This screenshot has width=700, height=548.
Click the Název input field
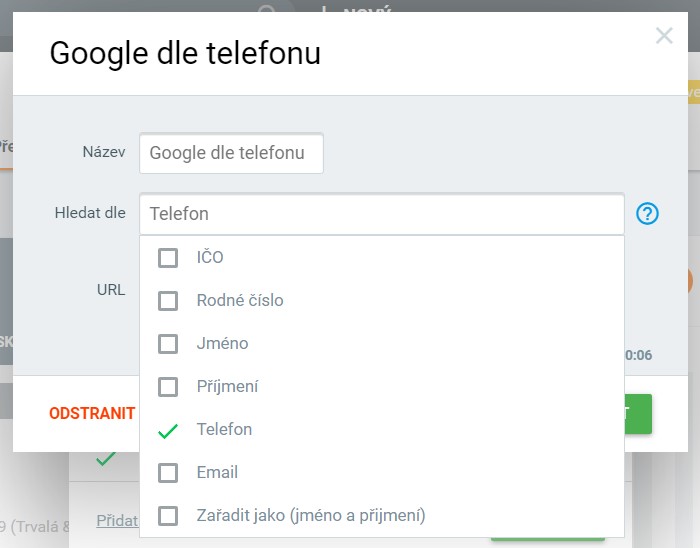(231, 153)
